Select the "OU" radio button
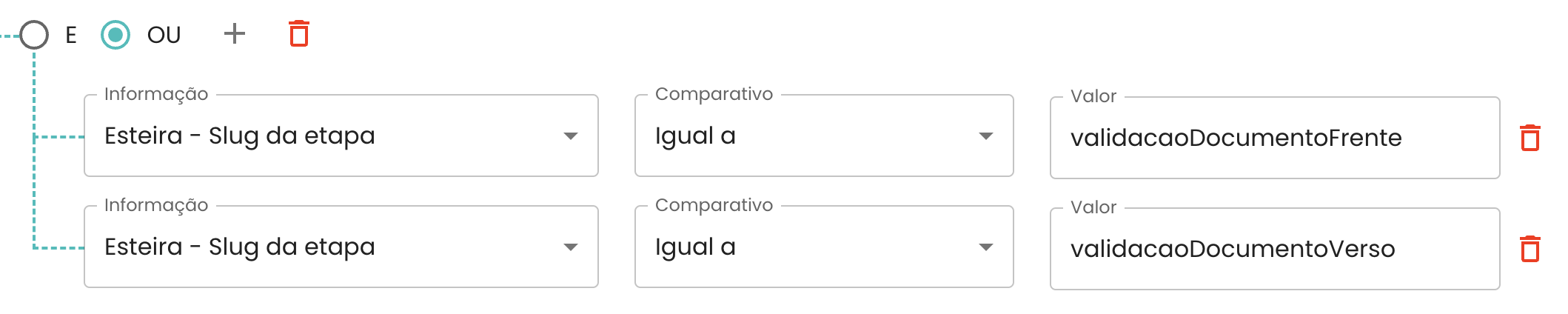 pyautogui.click(x=115, y=35)
